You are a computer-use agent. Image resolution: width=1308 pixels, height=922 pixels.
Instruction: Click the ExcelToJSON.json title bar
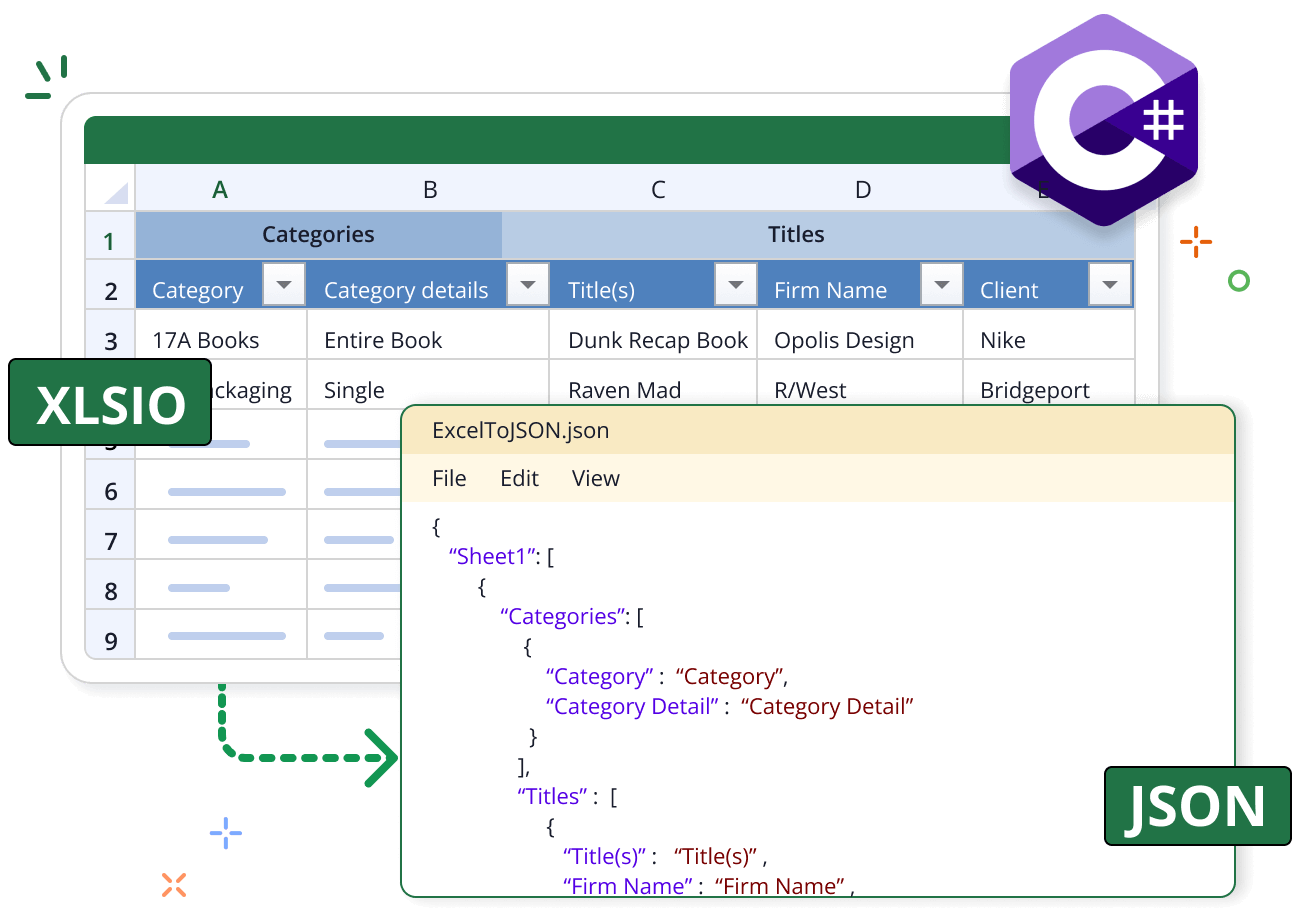coord(817,431)
